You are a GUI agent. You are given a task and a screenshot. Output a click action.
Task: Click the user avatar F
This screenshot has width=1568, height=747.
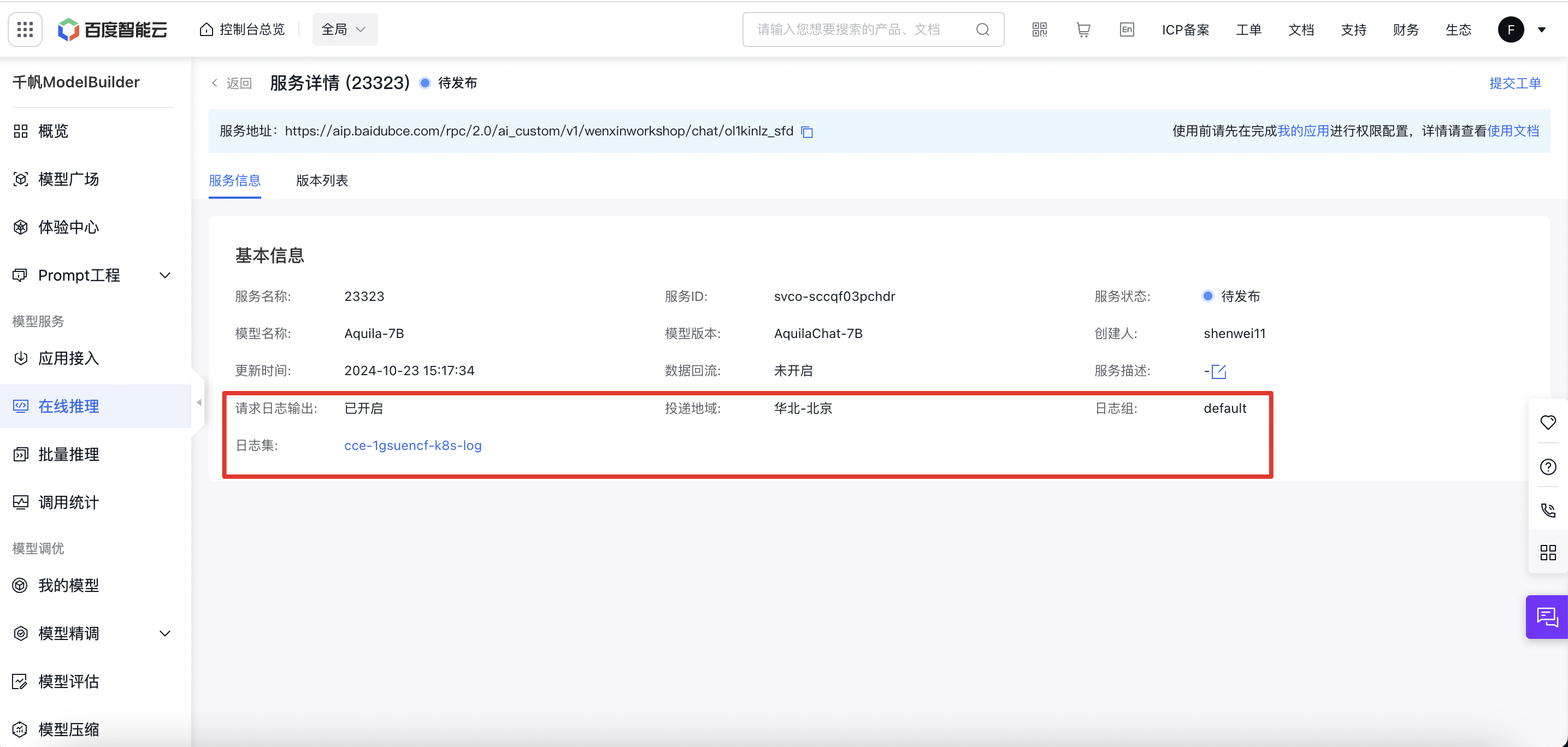pyautogui.click(x=1510, y=29)
